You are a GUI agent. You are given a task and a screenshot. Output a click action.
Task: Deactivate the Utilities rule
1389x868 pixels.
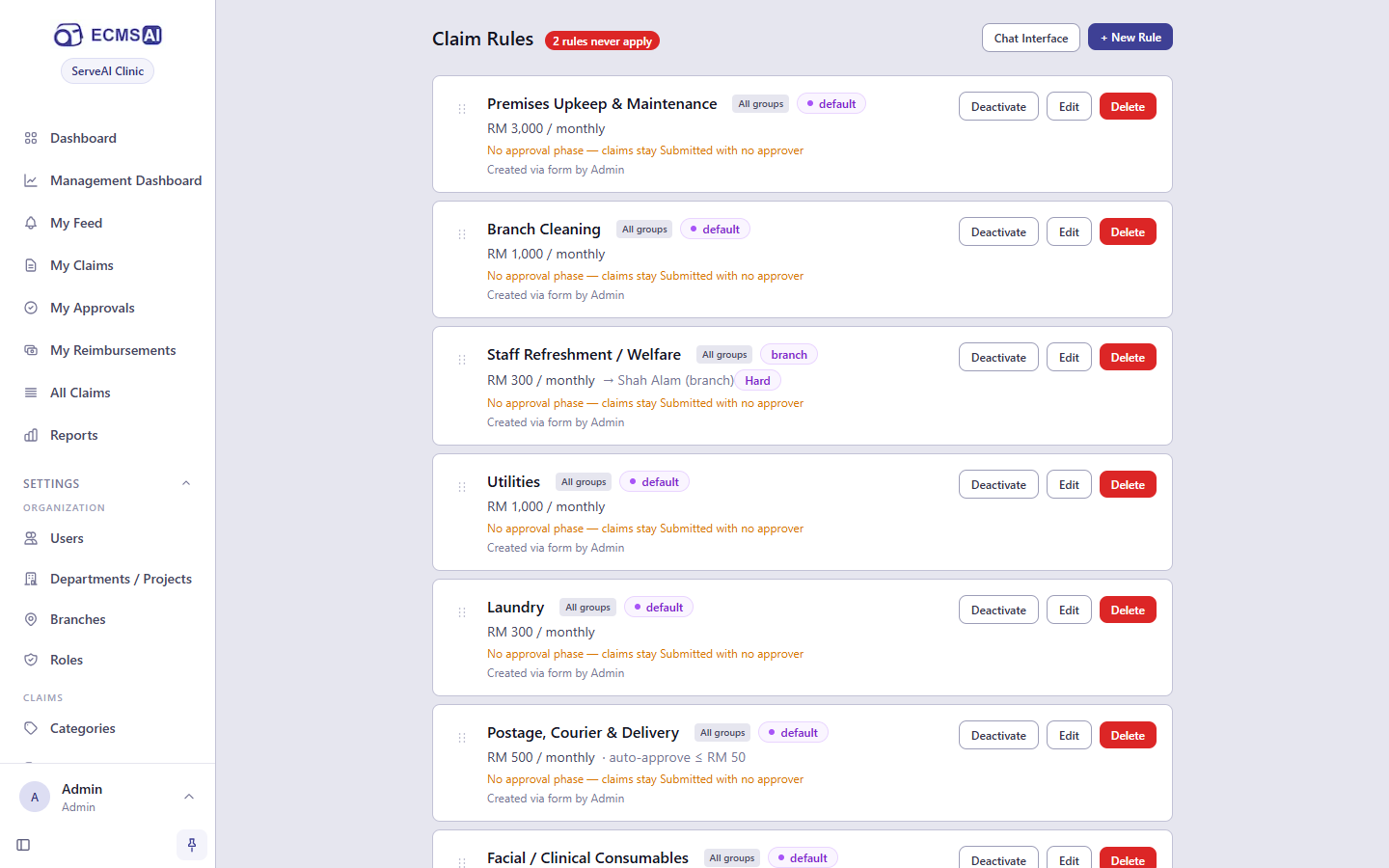click(x=998, y=485)
